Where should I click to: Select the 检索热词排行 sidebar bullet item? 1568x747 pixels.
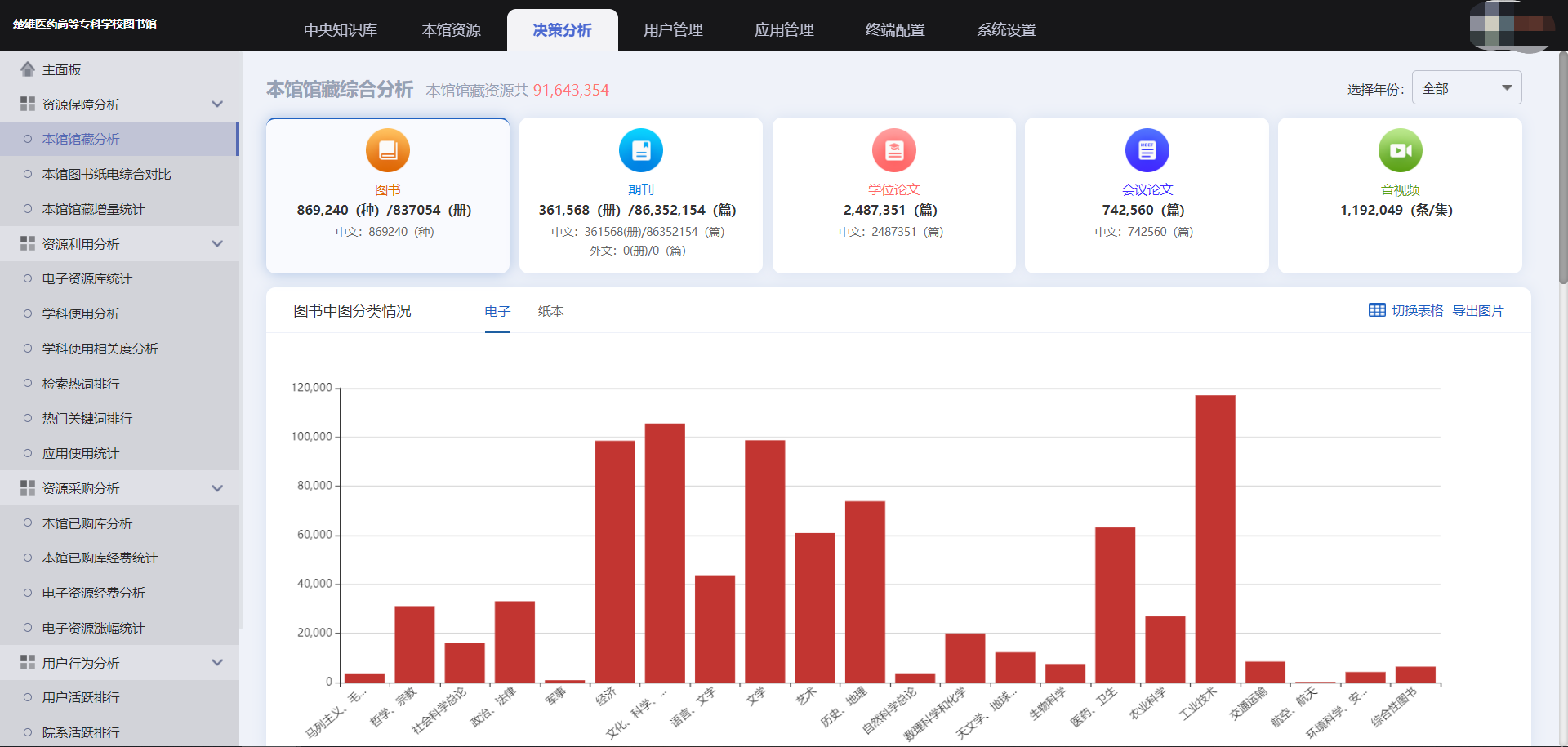click(x=28, y=384)
